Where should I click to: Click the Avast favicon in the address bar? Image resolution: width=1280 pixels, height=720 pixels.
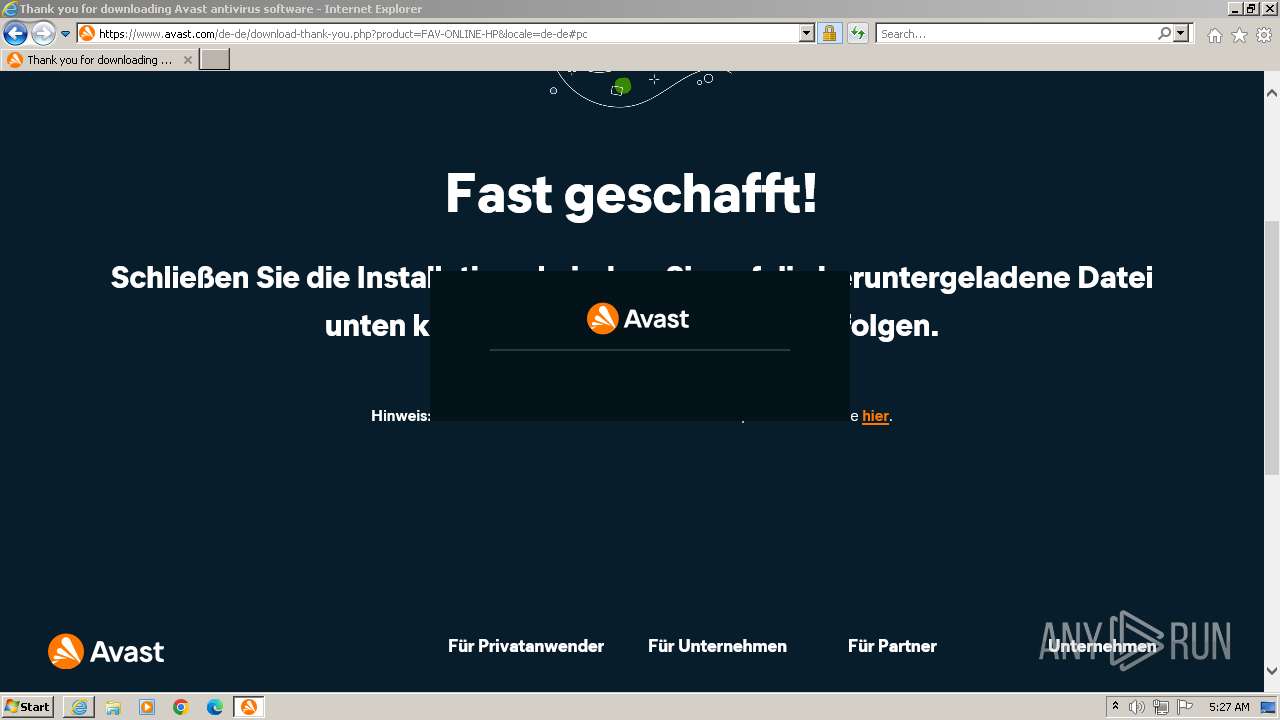pyautogui.click(x=87, y=33)
